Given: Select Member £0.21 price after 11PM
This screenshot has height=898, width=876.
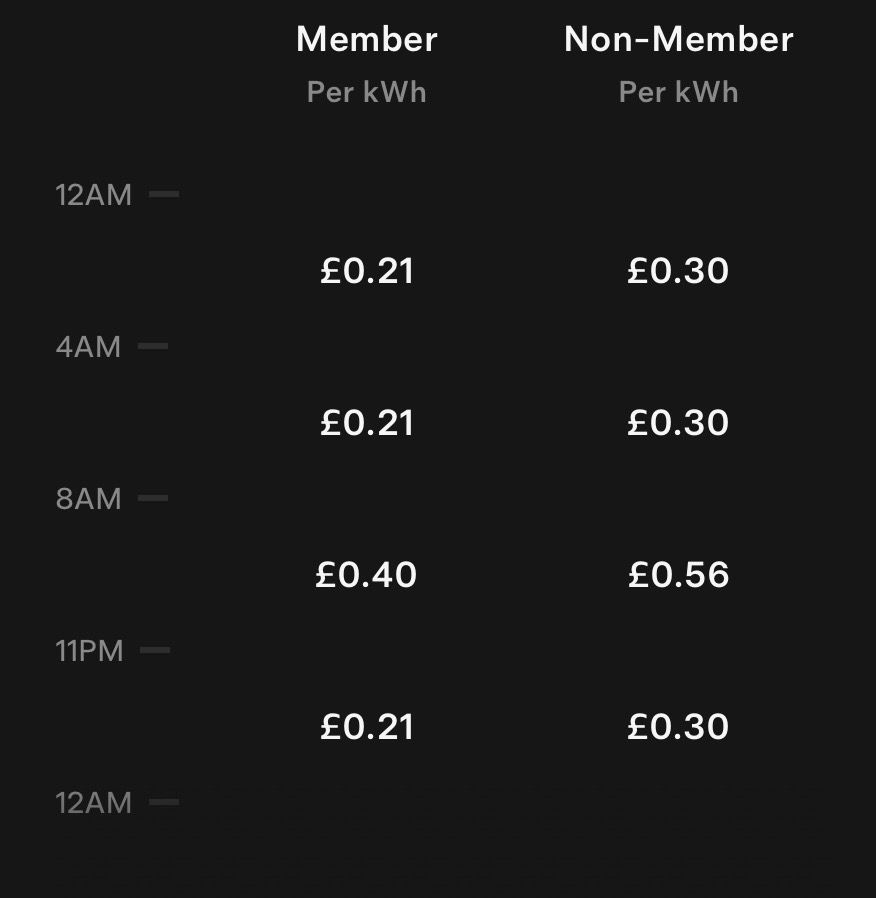Looking at the screenshot, I should tap(367, 727).
